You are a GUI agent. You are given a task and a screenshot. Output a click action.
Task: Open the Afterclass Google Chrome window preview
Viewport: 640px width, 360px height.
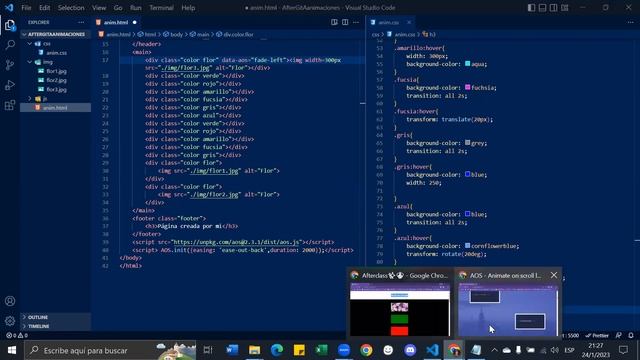pyautogui.click(x=400, y=303)
